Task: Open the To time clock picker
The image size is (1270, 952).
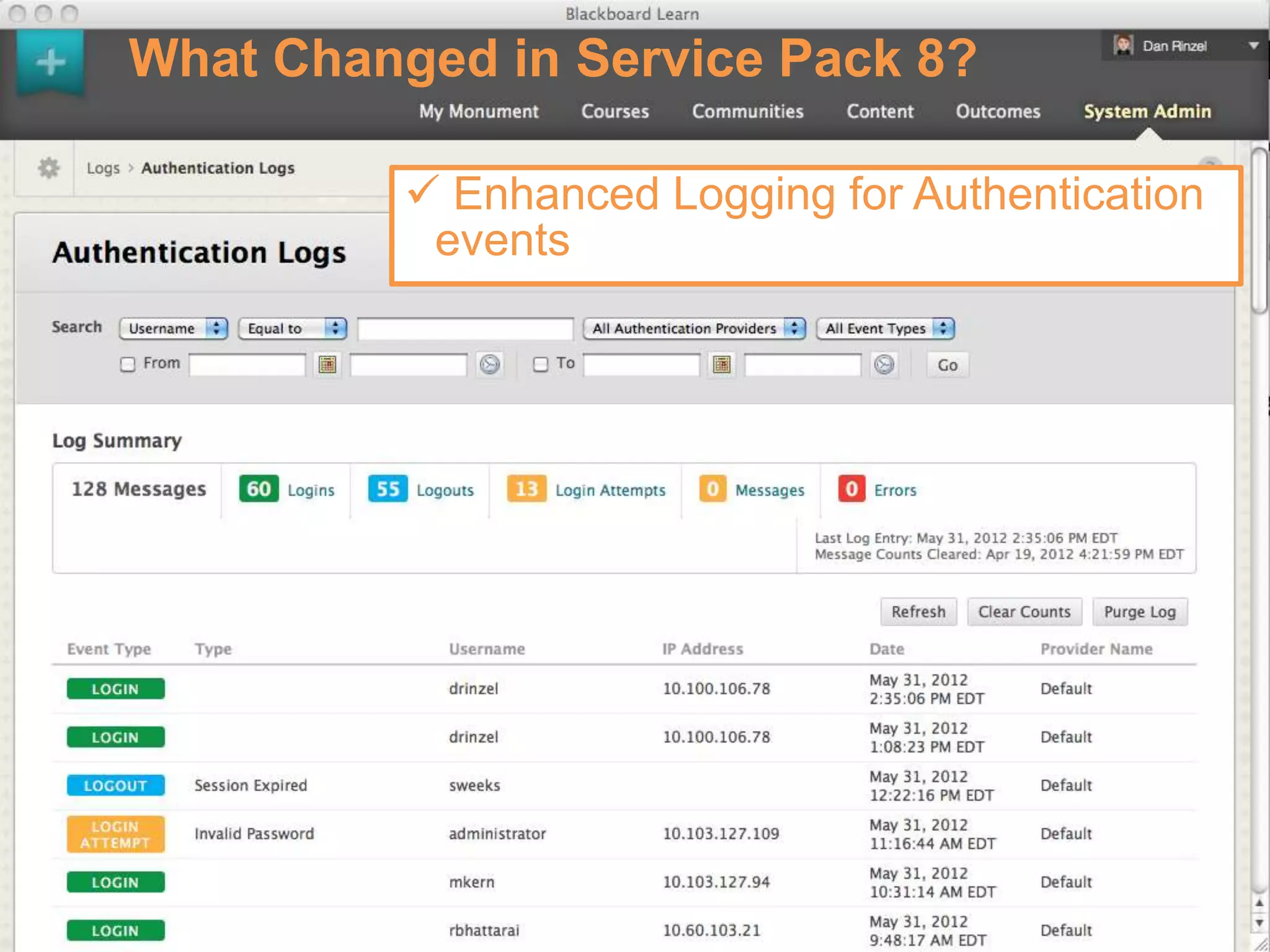Action: pyautogui.click(x=884, y=364)
